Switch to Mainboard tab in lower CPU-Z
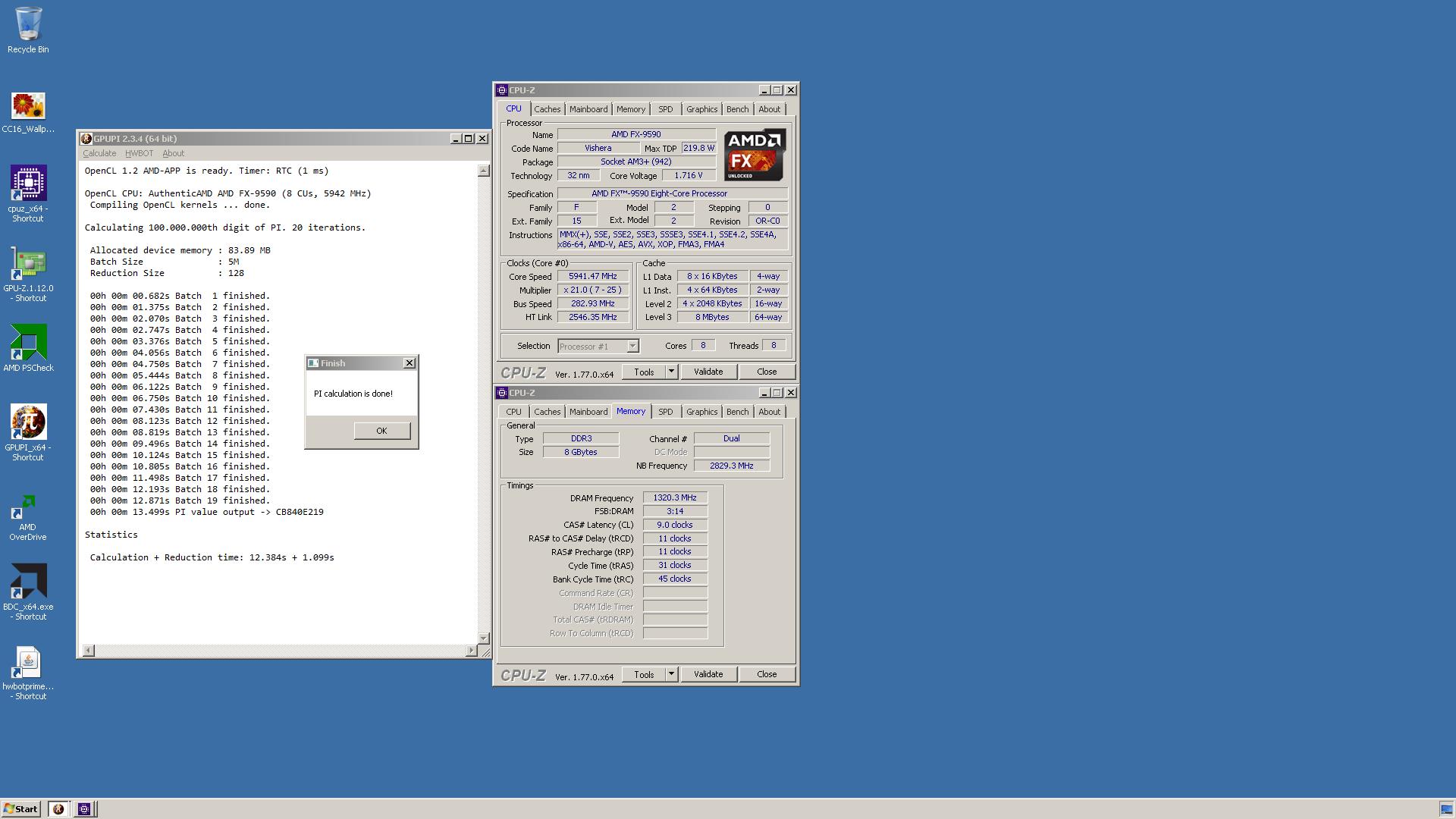The image size is (1456, 819). [588, 412]
